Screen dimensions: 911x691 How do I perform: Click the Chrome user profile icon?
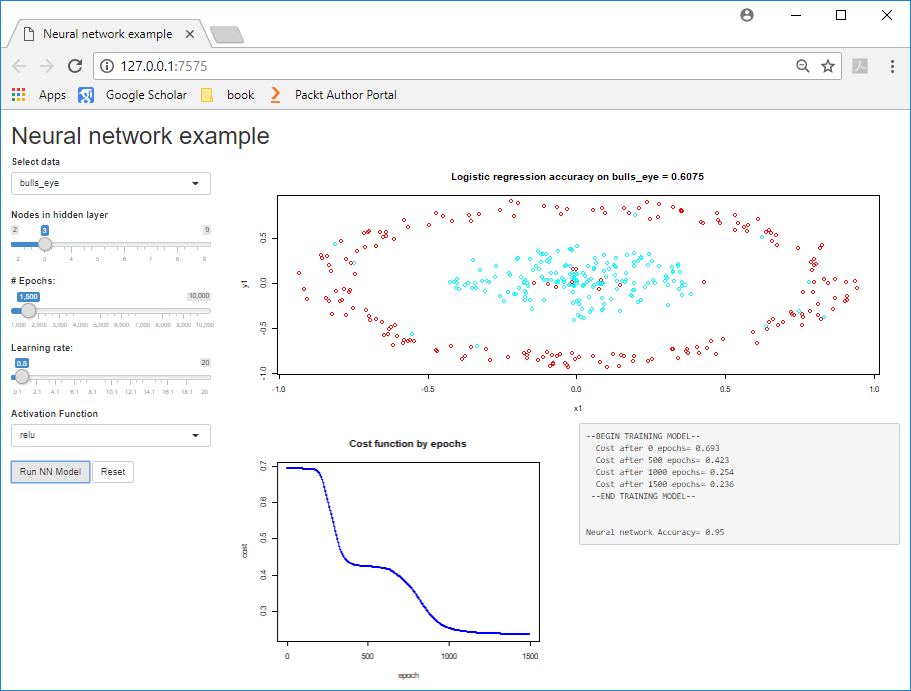747,15
